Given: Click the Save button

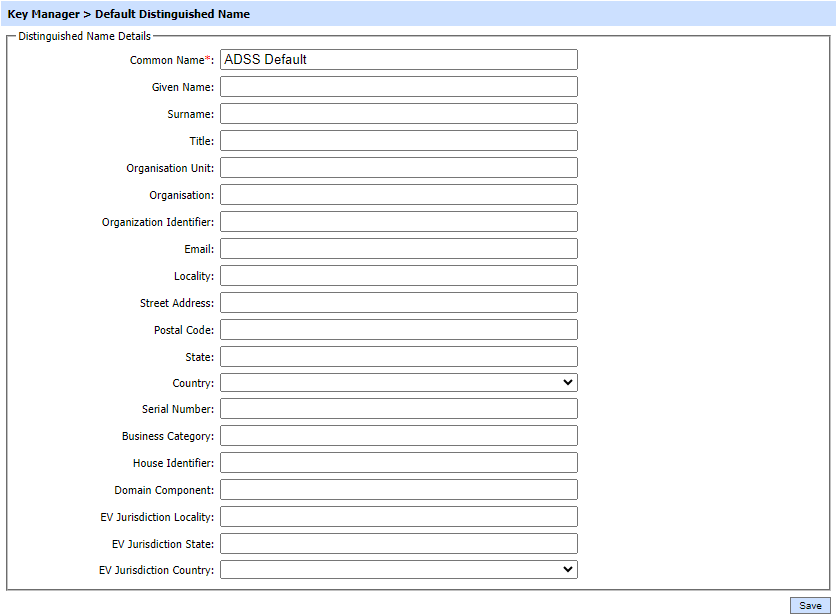Looking at the screenshot, I should tap(810, 606).
